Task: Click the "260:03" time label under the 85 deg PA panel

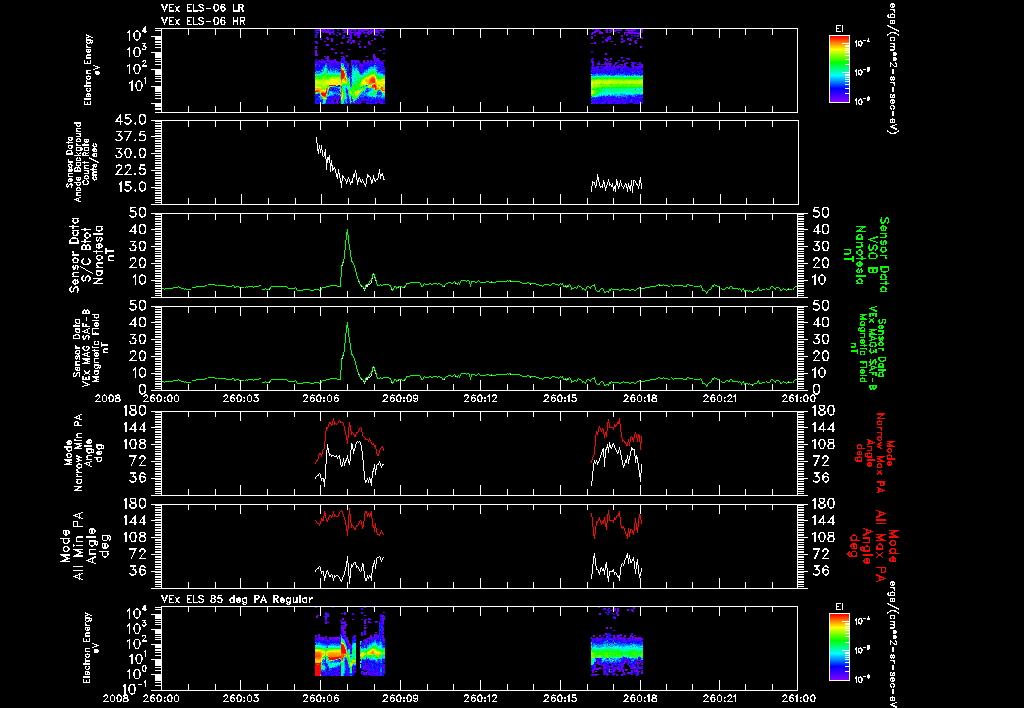Action: 241,698
